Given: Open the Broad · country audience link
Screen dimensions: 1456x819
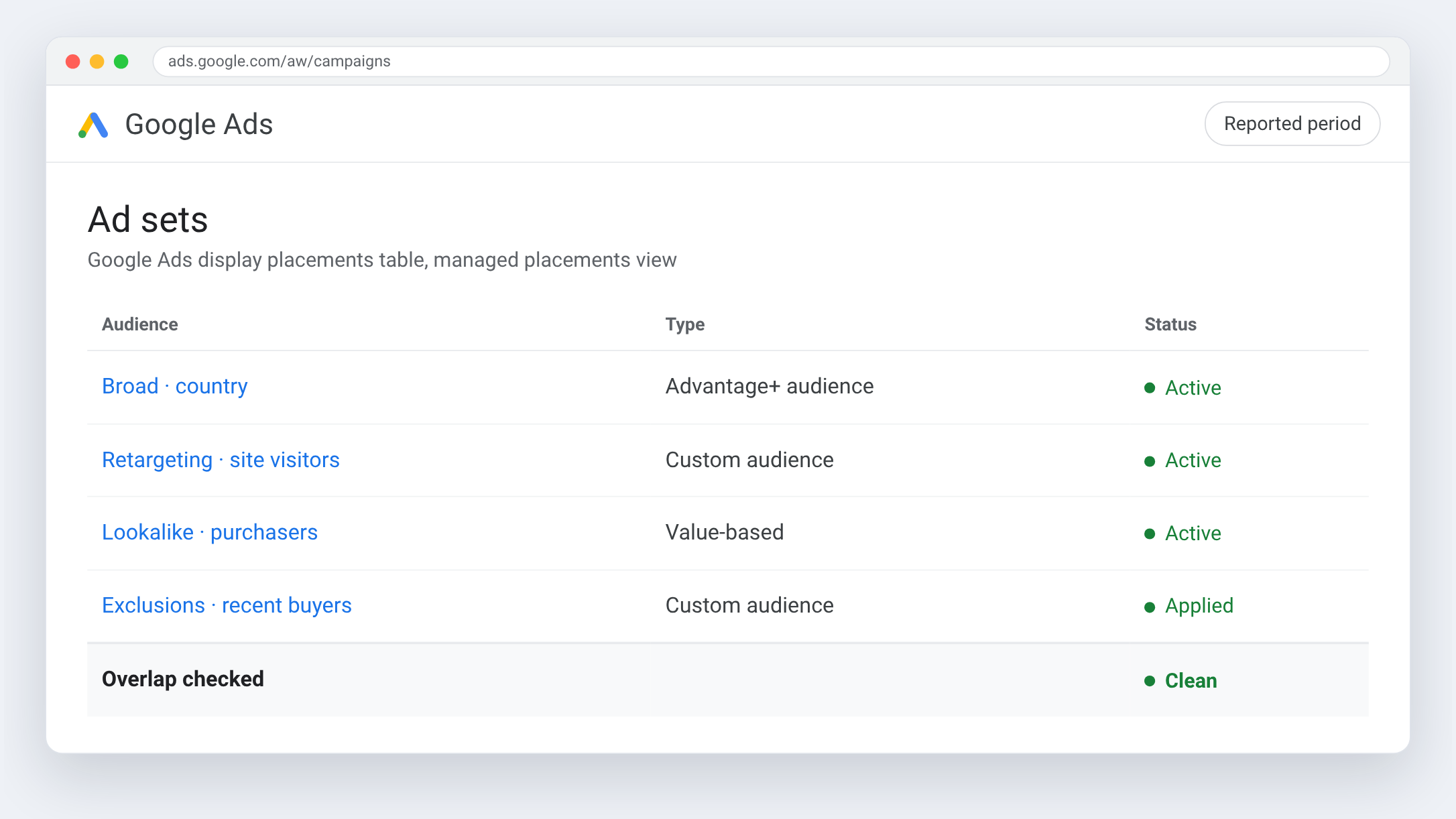Looking at the screenshot, I should click(x=175, y=387).
